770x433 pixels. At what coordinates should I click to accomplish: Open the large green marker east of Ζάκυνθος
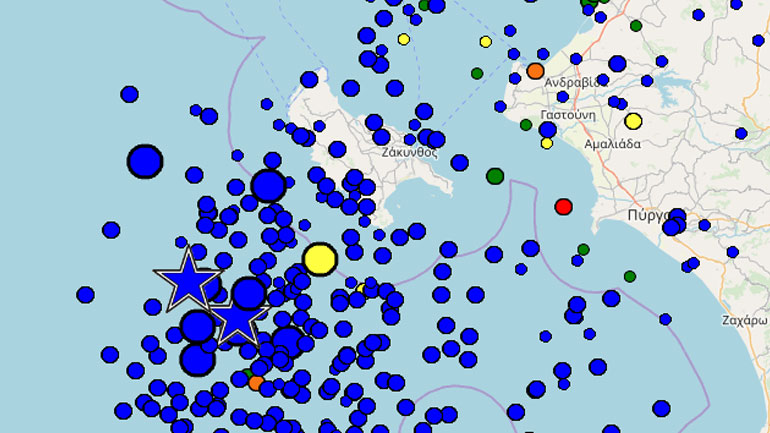(x=494, y=176)
